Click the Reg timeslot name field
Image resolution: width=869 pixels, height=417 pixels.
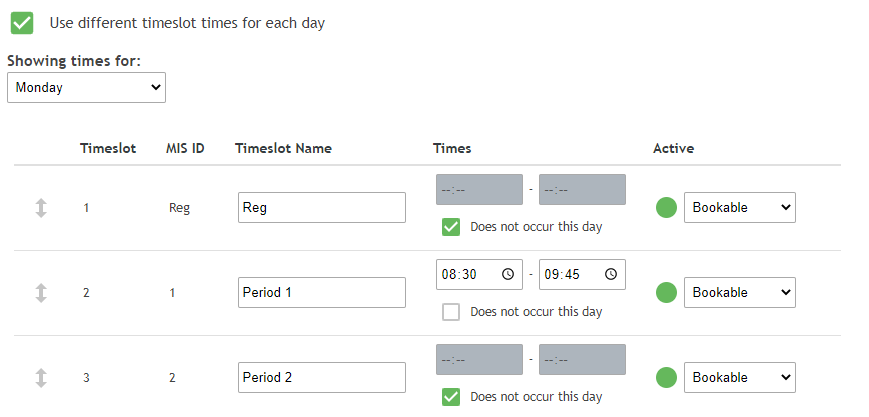321,208
